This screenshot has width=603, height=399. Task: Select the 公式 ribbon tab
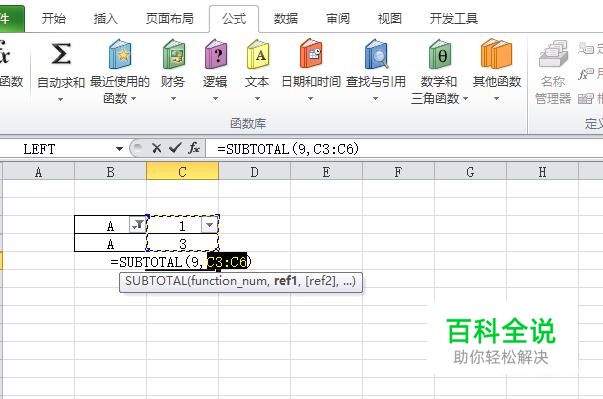pos(234,18)
